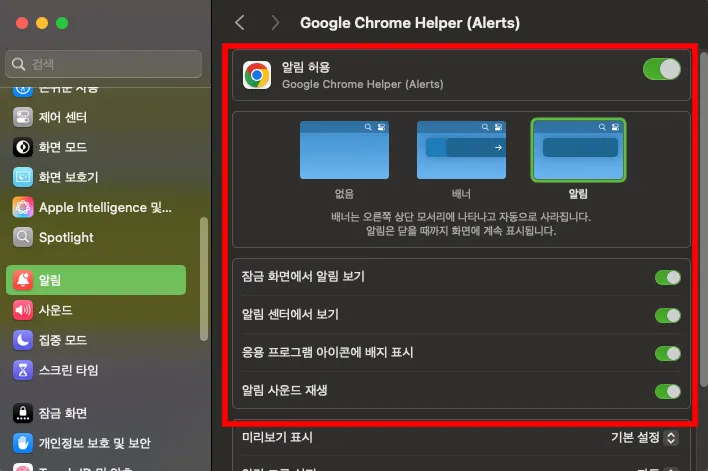Toggle 알림 사운드 재생 switch
Viewport: 708px width, 471px height.
[668, 391]
